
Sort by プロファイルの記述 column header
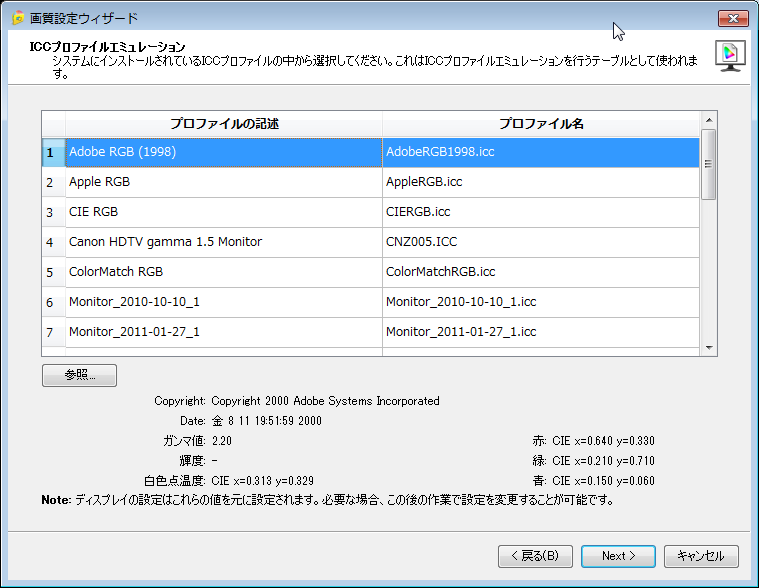(224, 124)
